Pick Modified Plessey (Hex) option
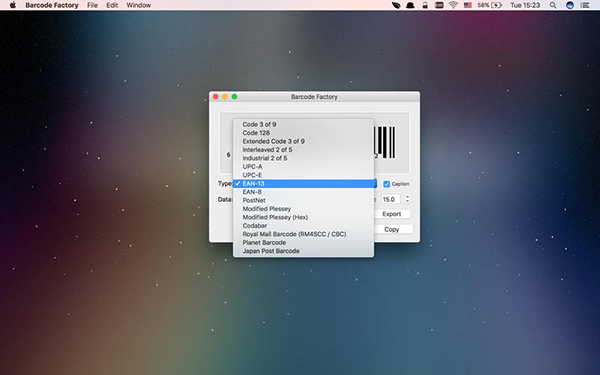This screenshot has height=375, width=600. [x=303, y=217]
